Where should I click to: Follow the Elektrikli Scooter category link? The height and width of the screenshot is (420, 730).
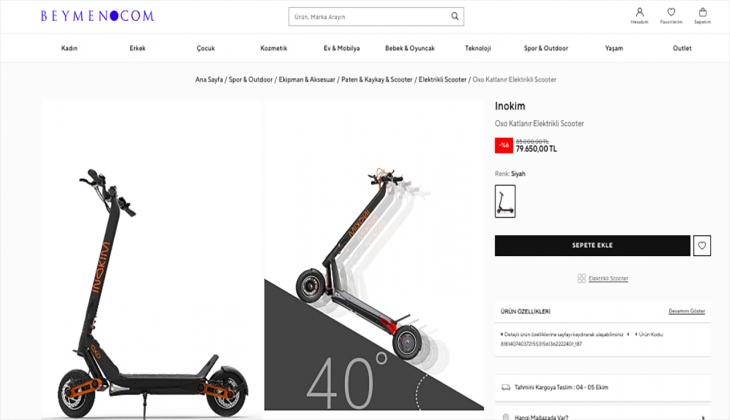[608, 278]
